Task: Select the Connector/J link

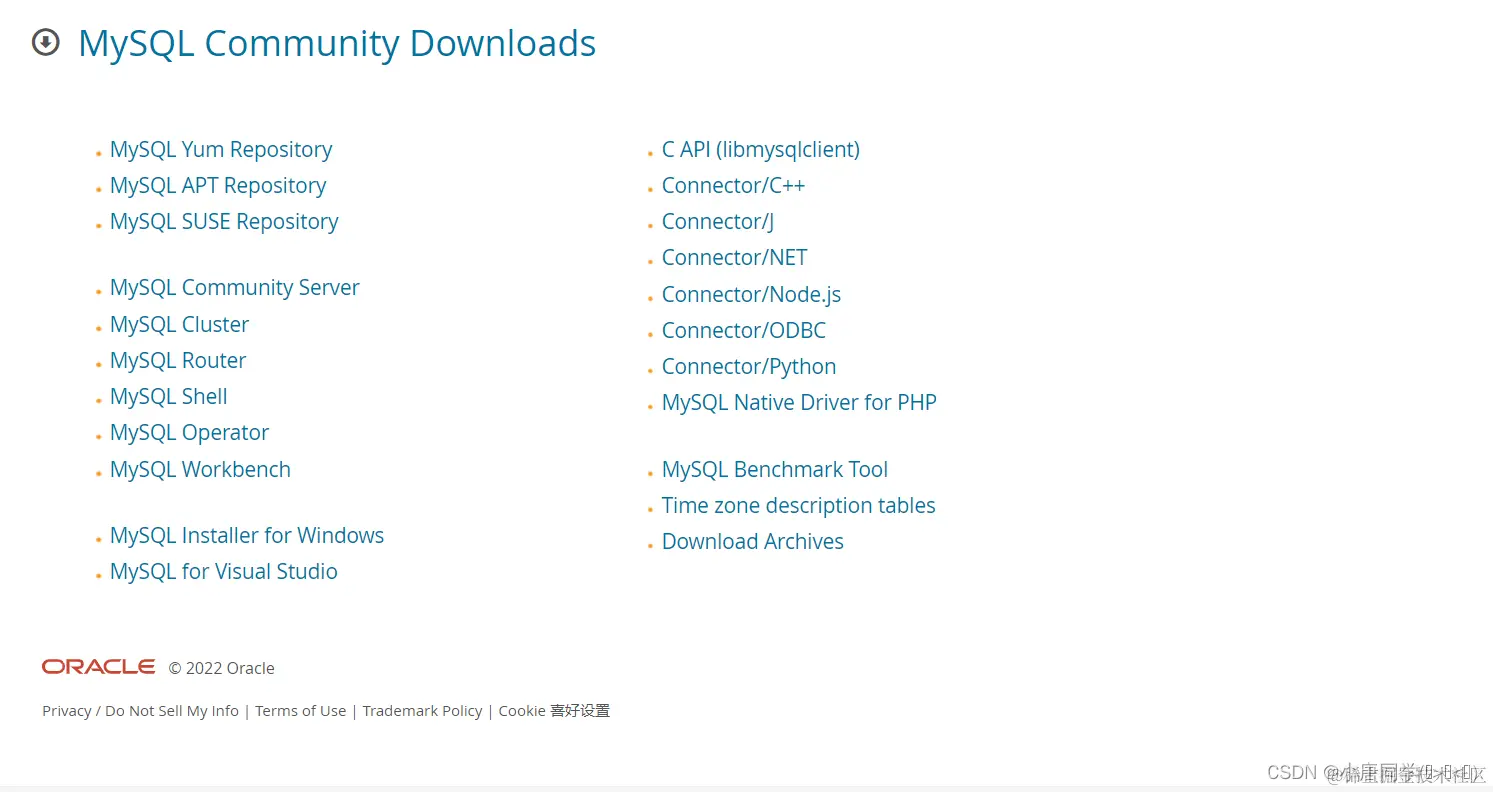Action: tap(718, 221)
